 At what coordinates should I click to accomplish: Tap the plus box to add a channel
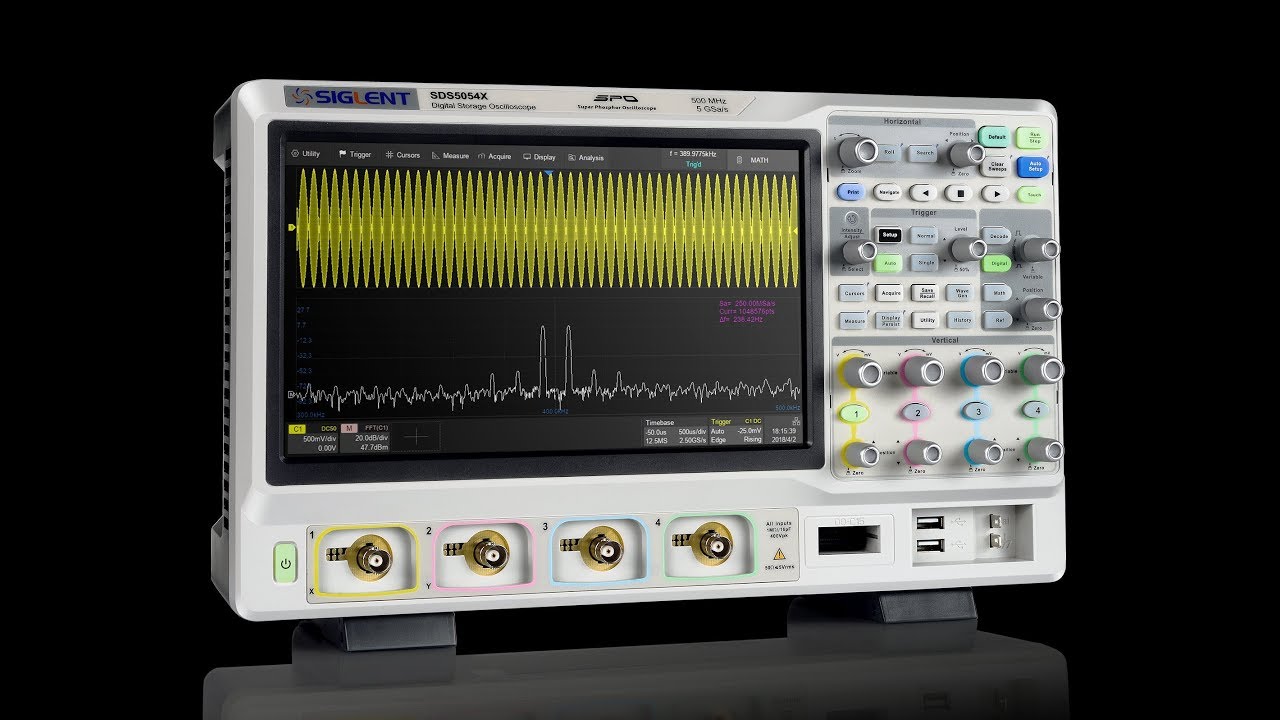(418, 438)
